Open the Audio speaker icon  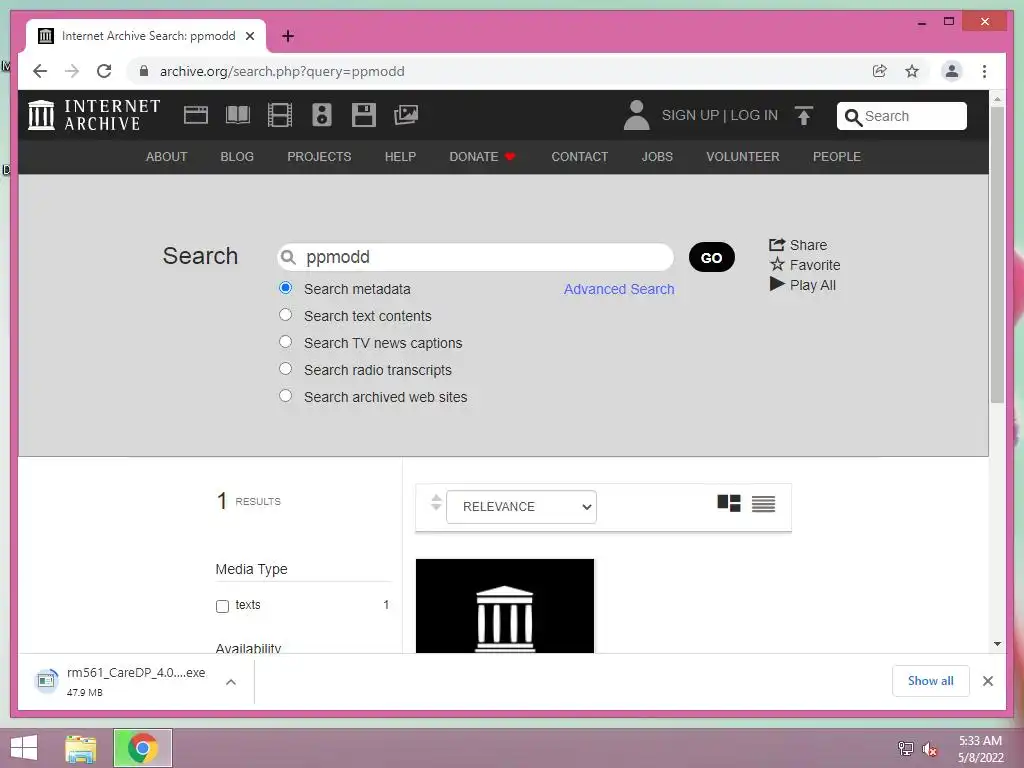tap(322, 115)
